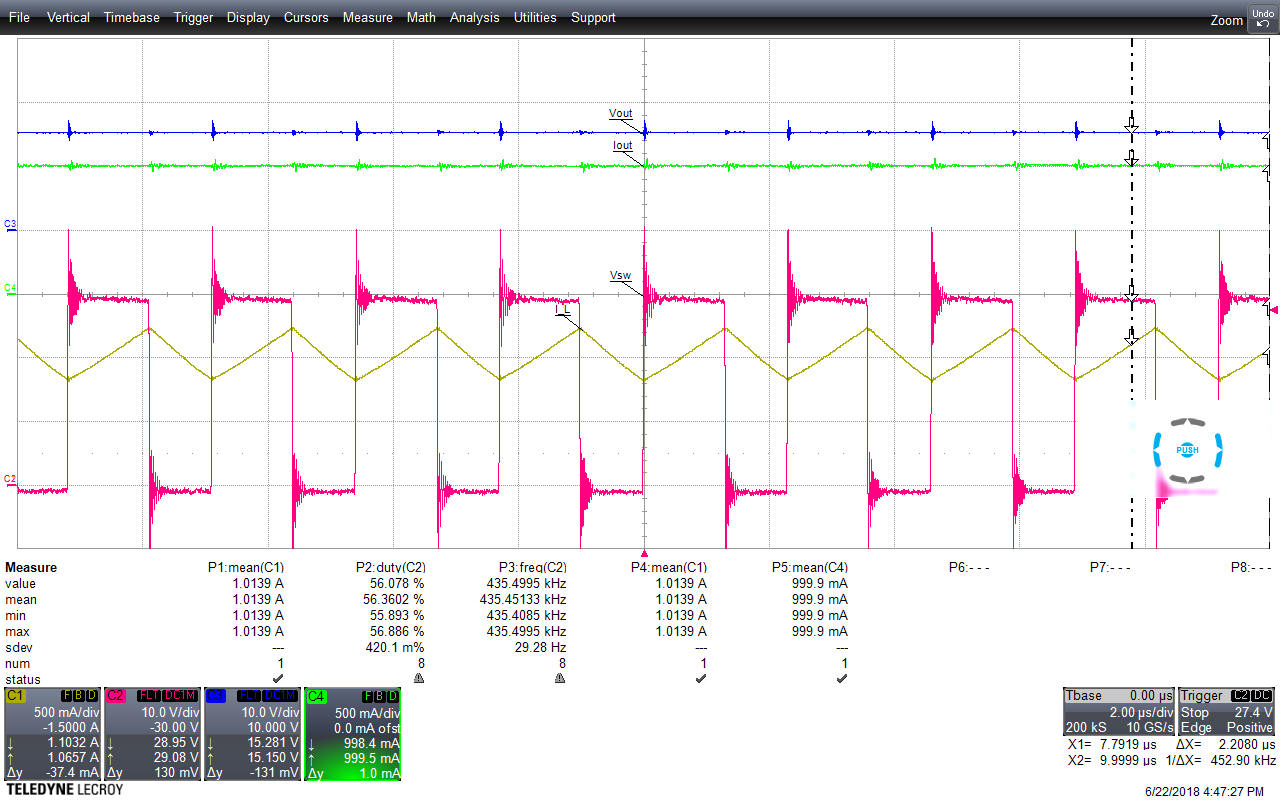Select the Vsw waveform label
The width and height of the screenshot is (1280, 800).
[x=621, y=274]
